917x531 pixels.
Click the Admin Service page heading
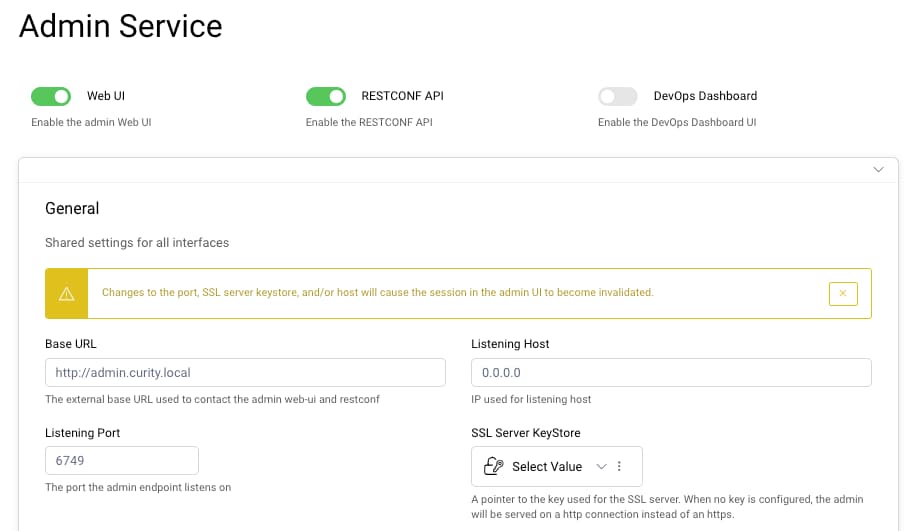tap(121, 26)
